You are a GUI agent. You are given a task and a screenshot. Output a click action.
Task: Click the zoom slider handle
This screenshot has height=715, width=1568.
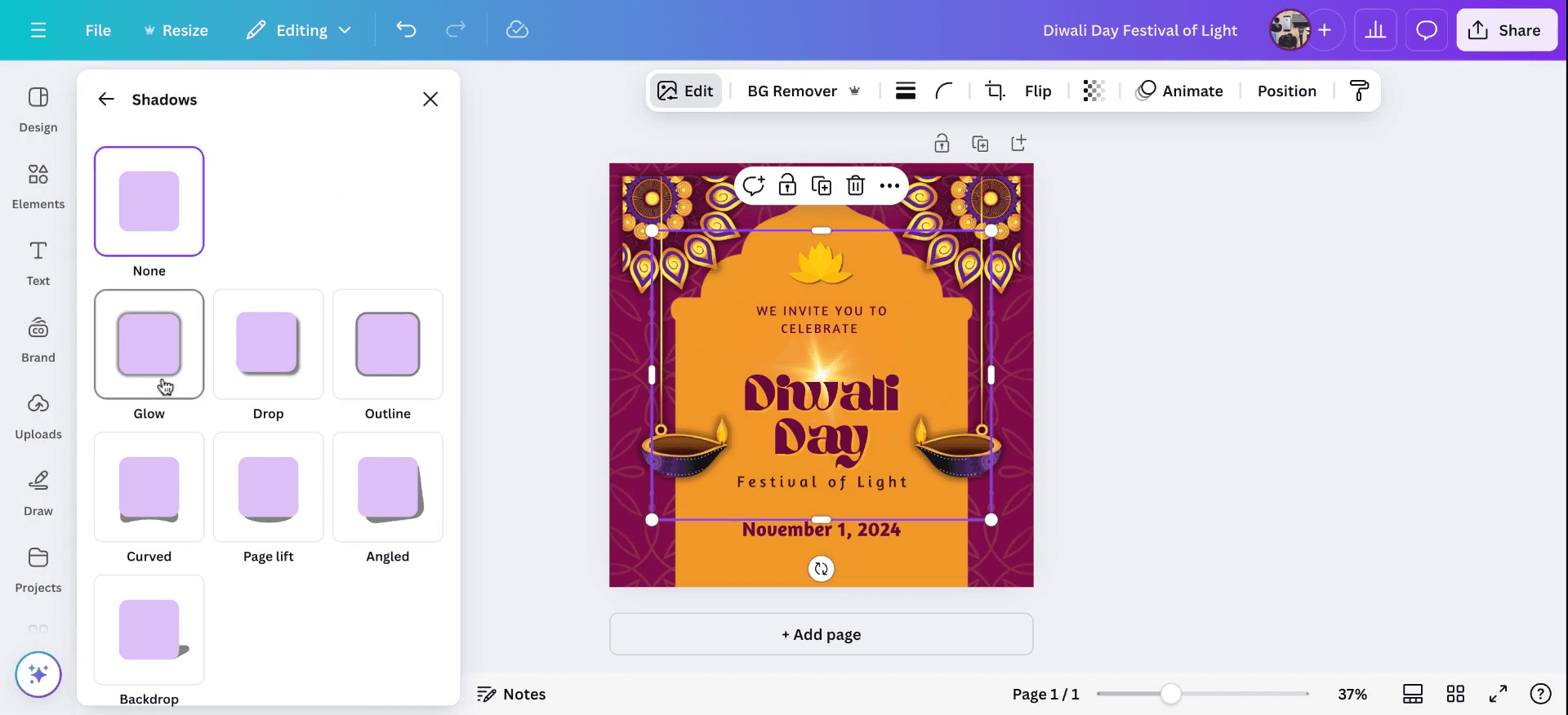[x=1170, y=694]
